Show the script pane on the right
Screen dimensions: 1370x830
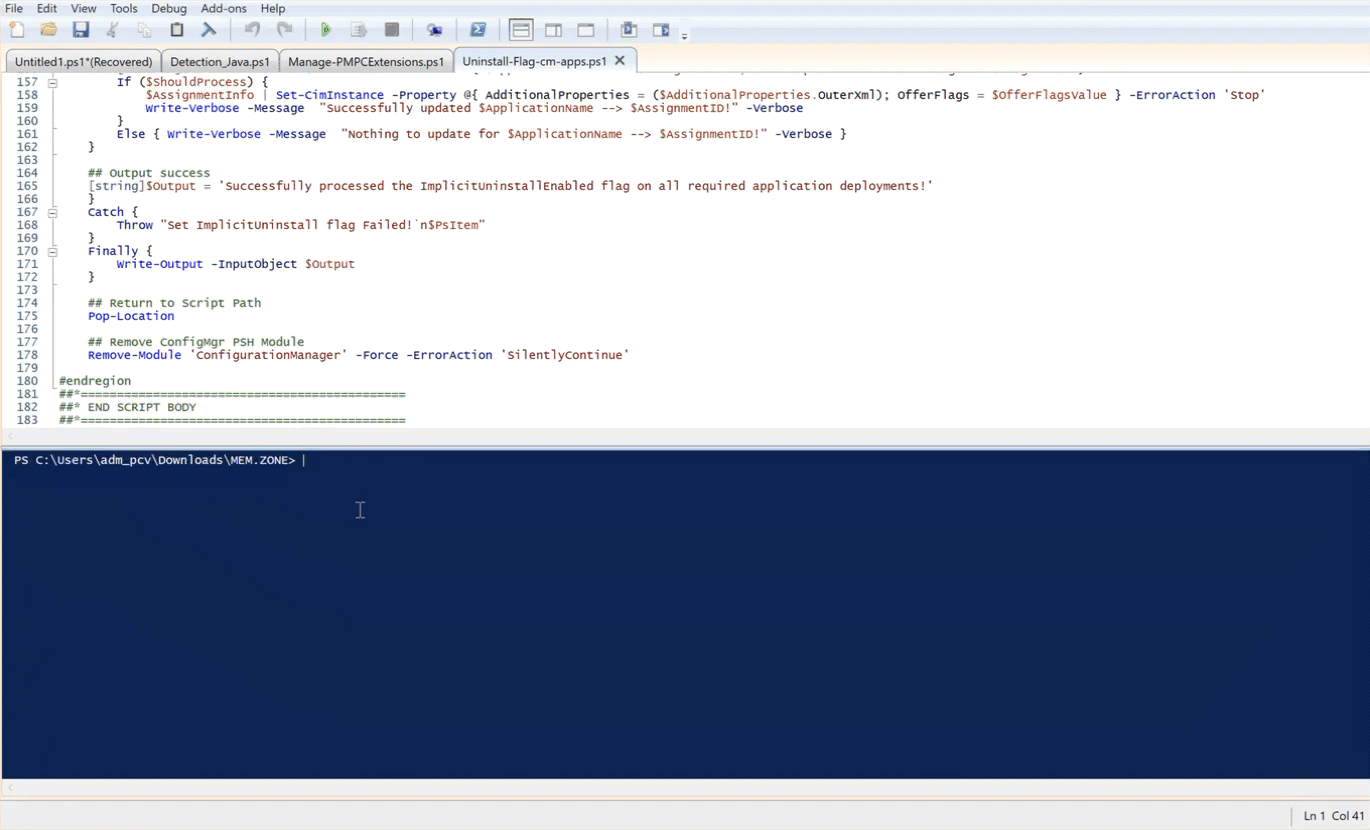(551, 30)
